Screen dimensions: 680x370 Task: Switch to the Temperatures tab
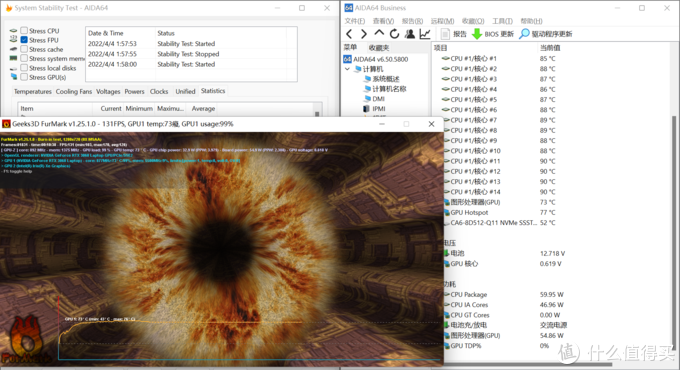[33, 92]
